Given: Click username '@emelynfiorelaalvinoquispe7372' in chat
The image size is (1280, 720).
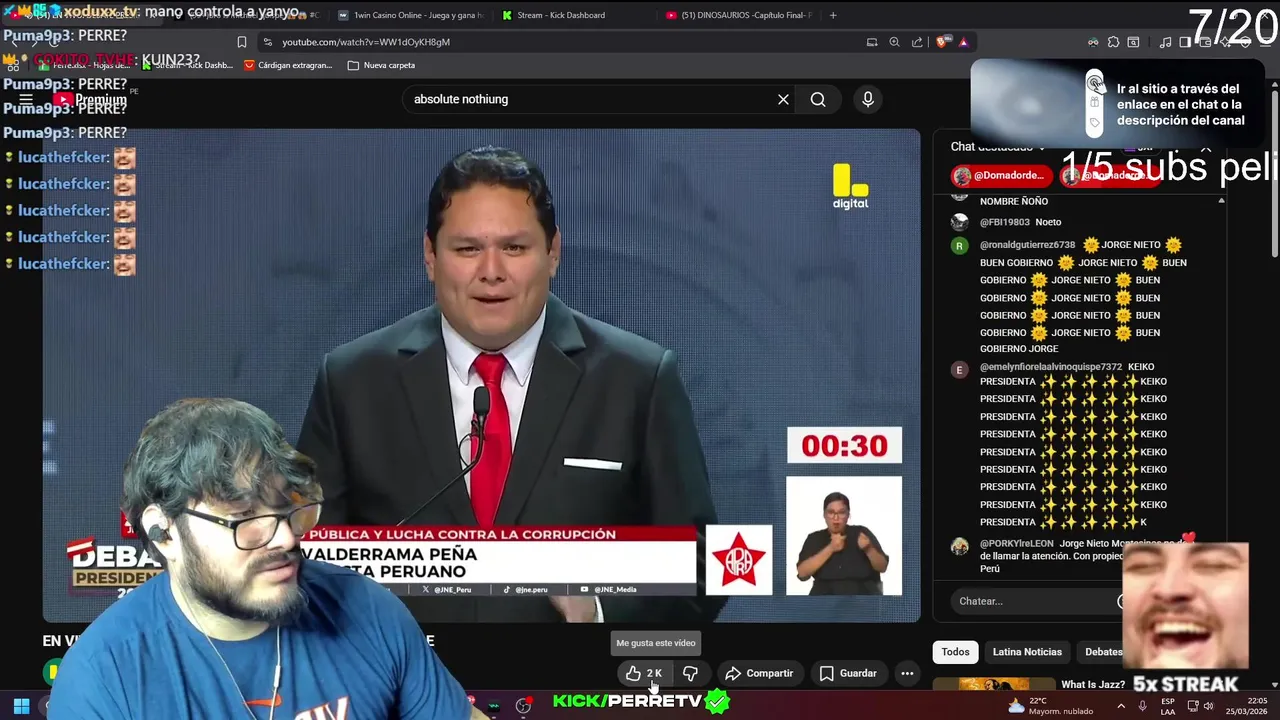Looking at the screenshot, I should click(x=1051, y=367).
